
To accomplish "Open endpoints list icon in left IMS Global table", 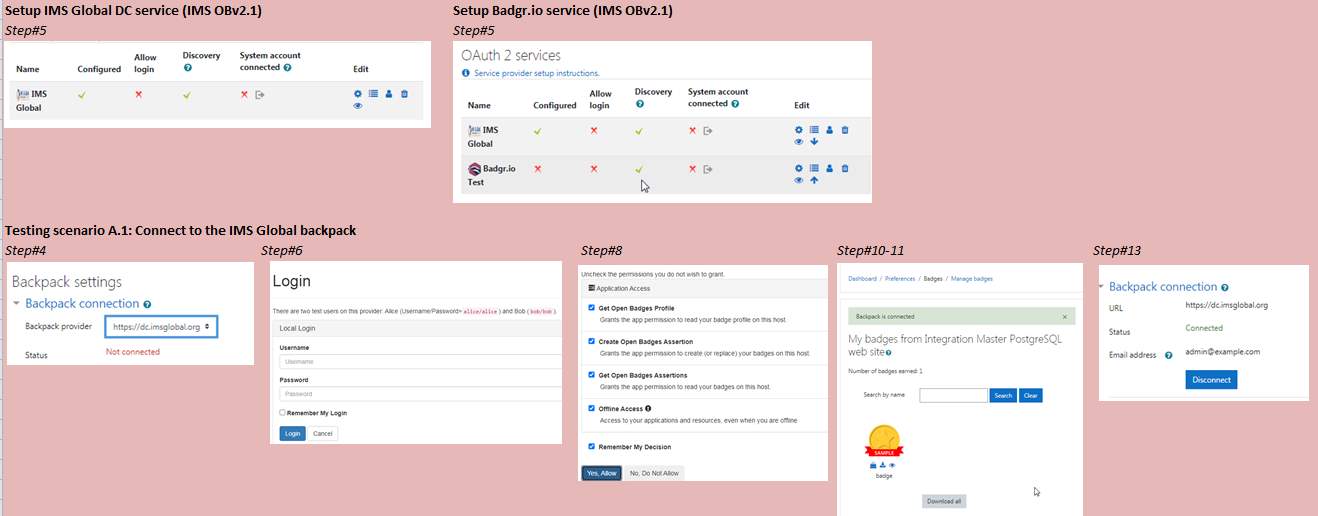I will [x=373, y=94].
